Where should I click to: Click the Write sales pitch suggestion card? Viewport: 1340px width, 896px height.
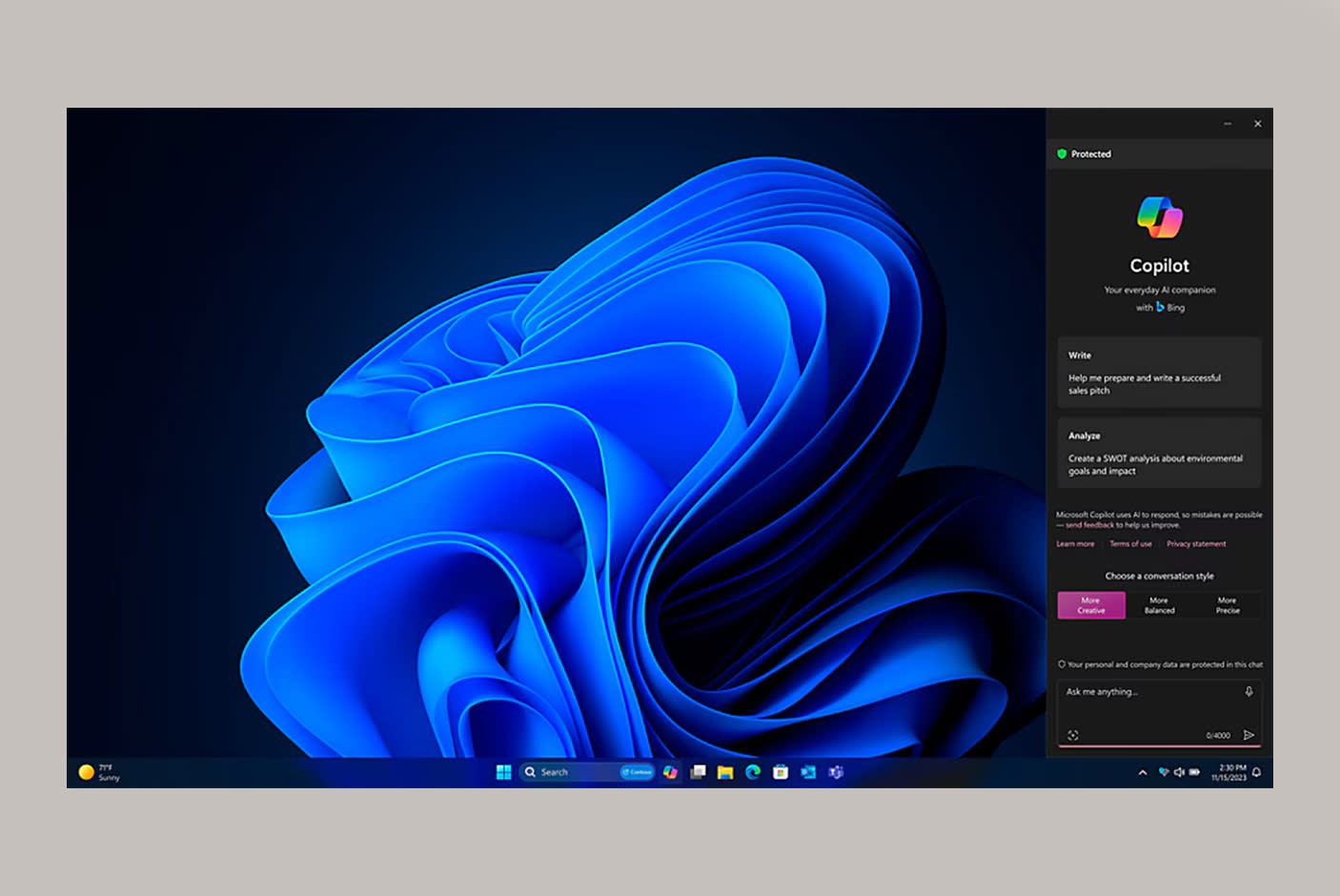tap(1159, 373)
